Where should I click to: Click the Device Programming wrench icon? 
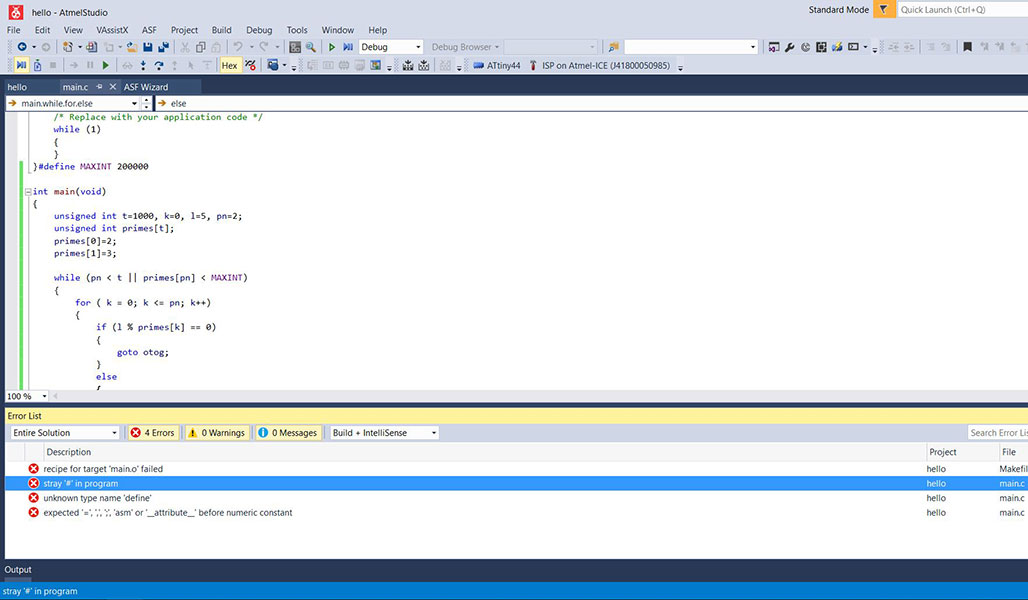point(790,47)
